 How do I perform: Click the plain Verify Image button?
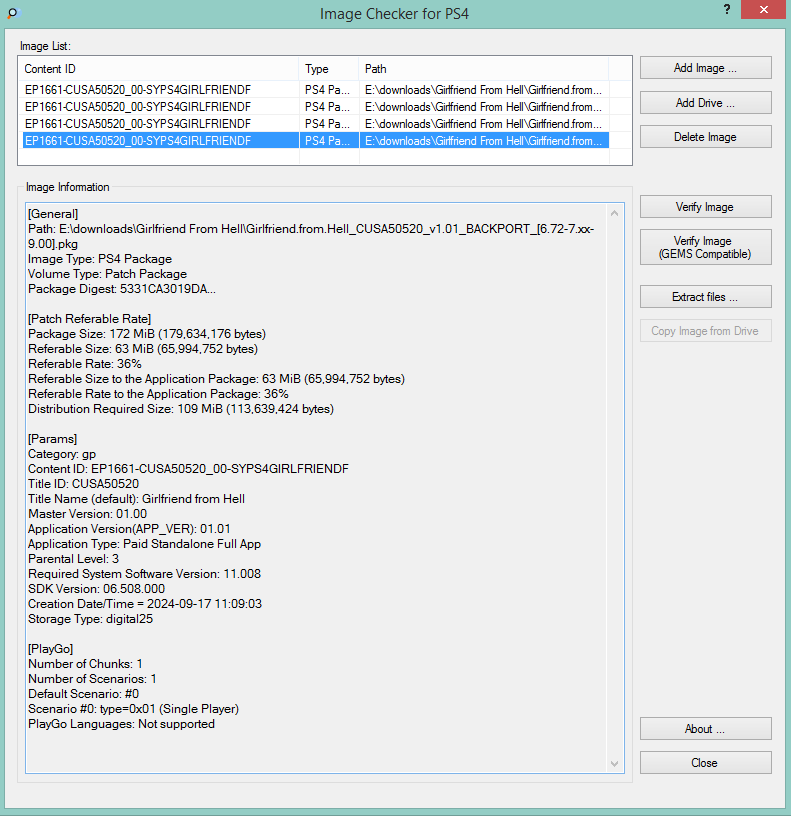pyautogui.click(x=705, y=207)
